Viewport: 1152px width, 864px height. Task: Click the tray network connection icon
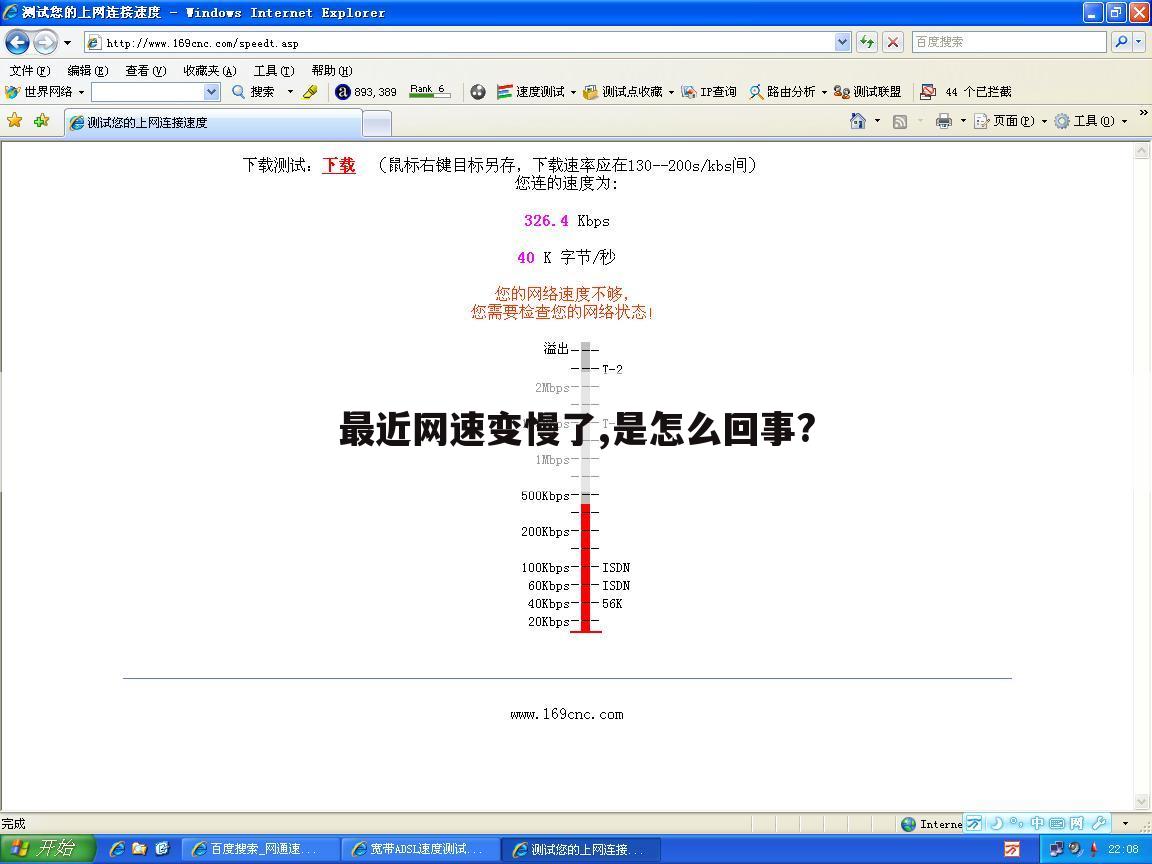(x=1056, y=849)
